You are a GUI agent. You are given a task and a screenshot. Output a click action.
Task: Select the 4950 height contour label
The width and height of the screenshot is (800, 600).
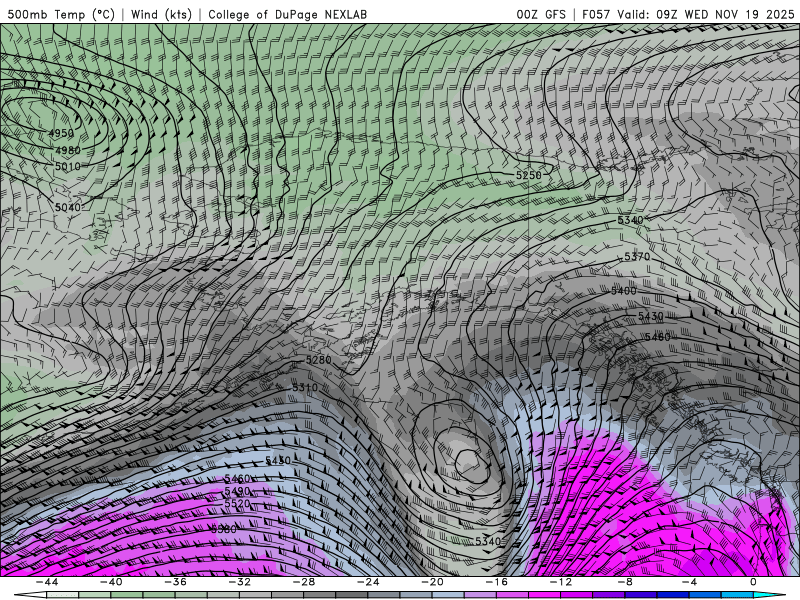[x=61, y=133]
